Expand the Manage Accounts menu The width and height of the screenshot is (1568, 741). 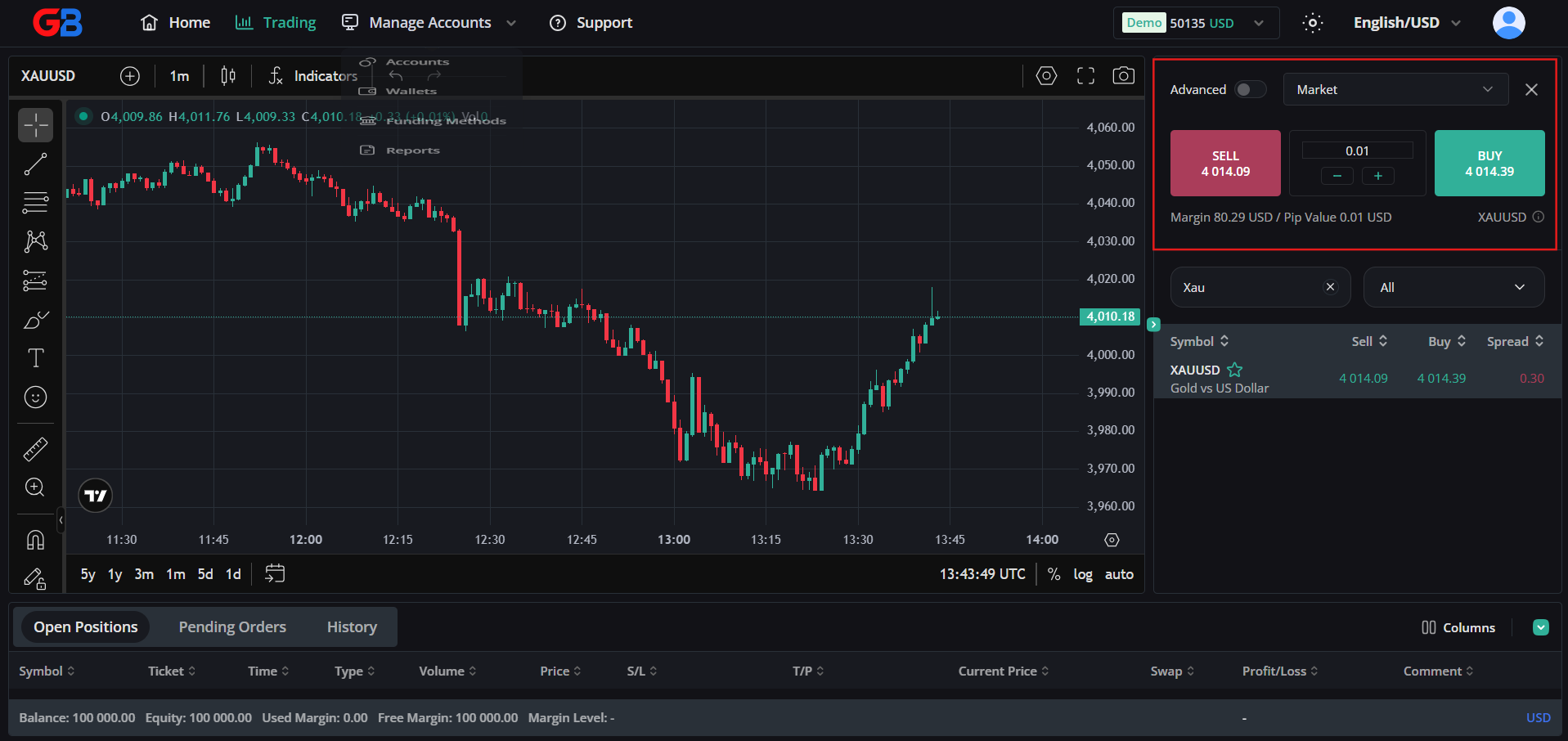(x=429, y=23)
